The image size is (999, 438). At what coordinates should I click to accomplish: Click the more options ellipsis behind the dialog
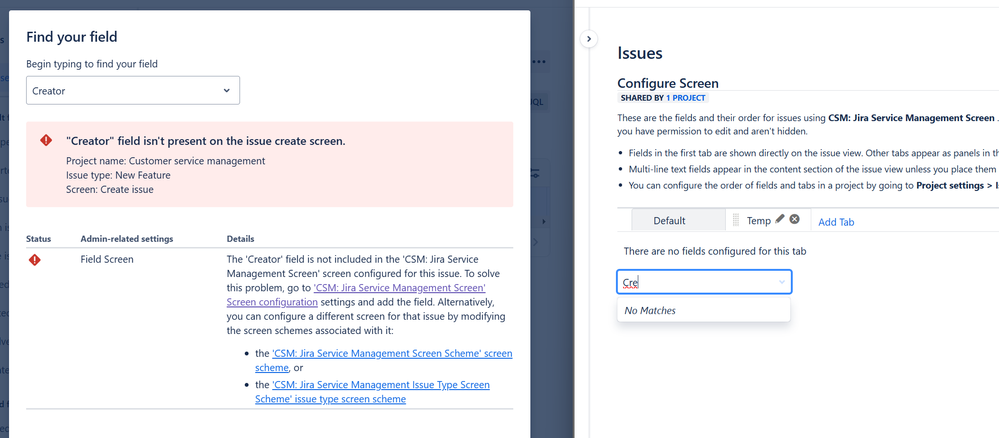(539, 62)
